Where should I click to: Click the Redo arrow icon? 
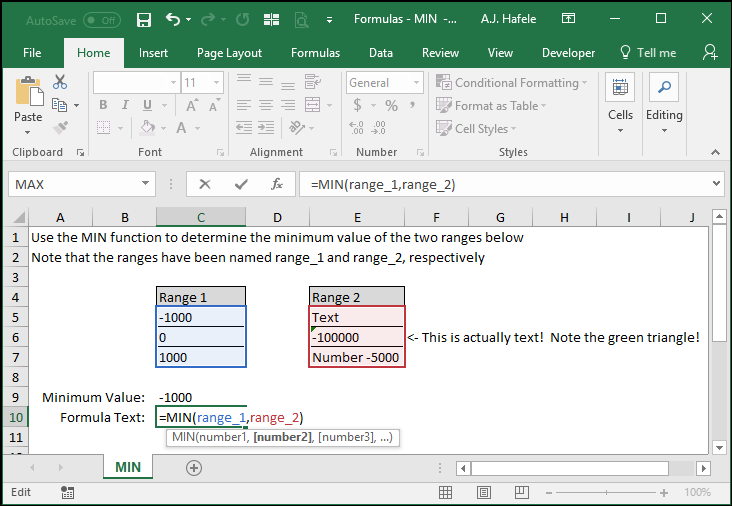pyautogui.click(x=208, y=19)
